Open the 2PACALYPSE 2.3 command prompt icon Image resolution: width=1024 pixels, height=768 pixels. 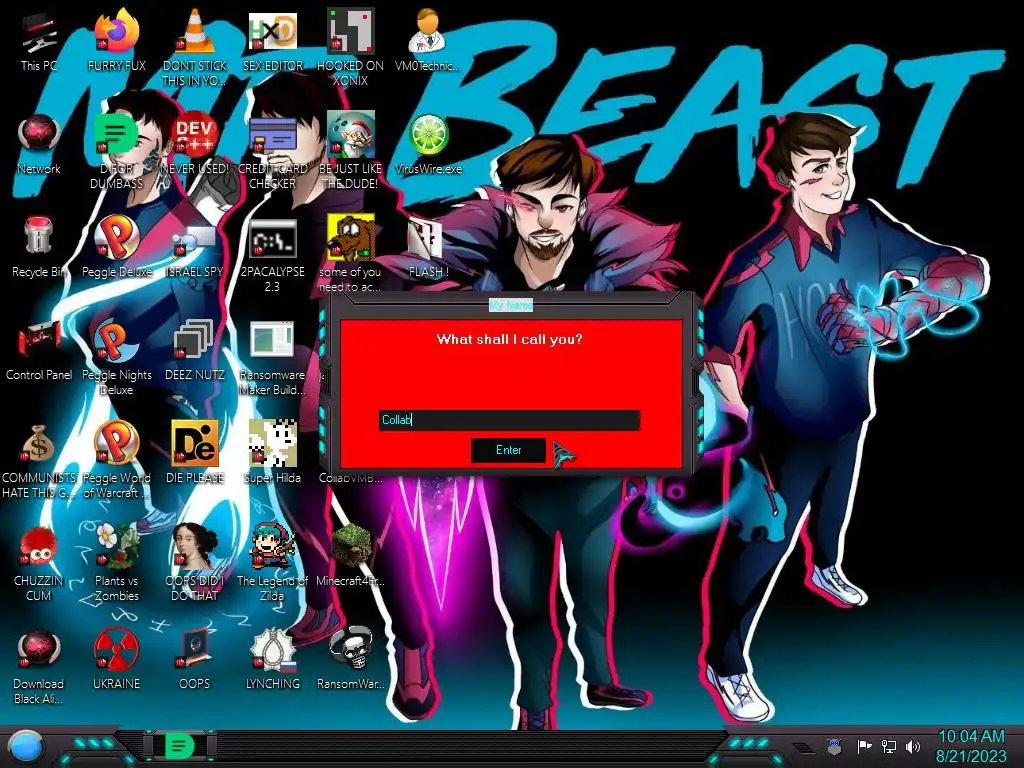click(272, 238)
